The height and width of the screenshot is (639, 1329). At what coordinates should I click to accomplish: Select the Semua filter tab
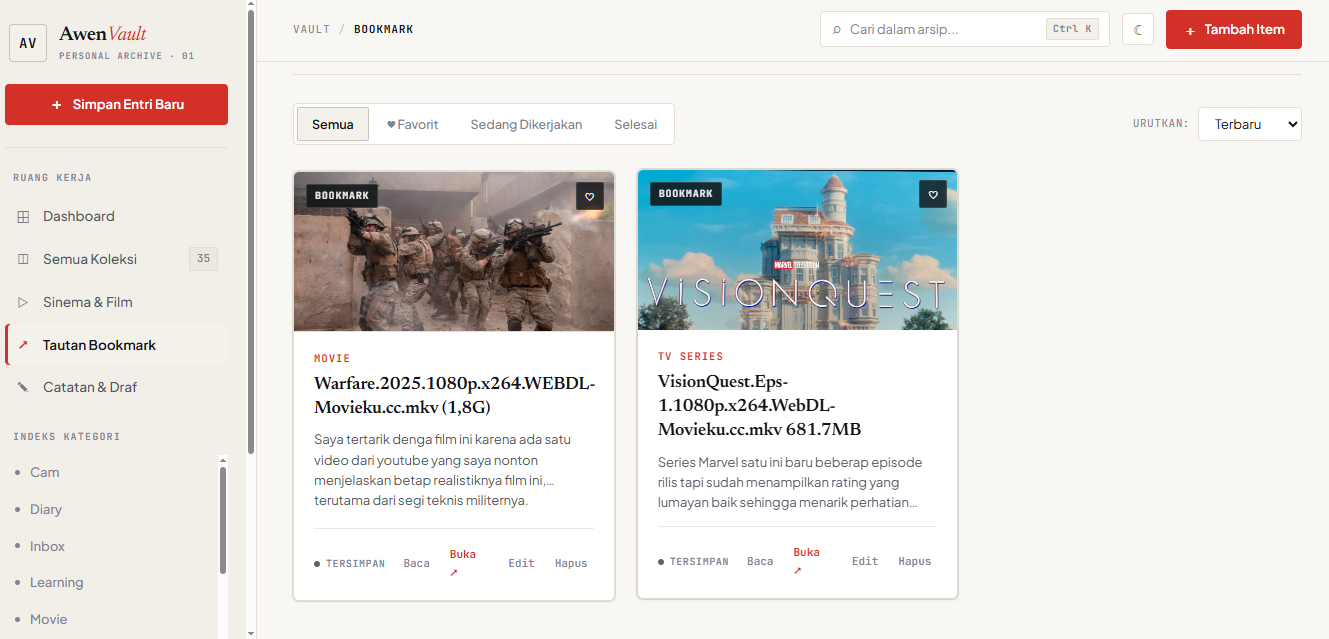click(x=333, y=125)
